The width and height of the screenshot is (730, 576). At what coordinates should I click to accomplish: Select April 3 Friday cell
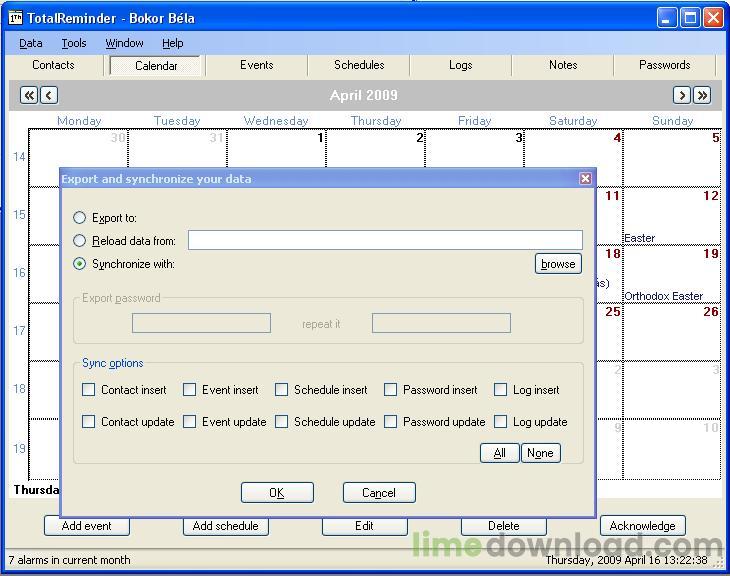pyautogui.click(x=474, y=148)
